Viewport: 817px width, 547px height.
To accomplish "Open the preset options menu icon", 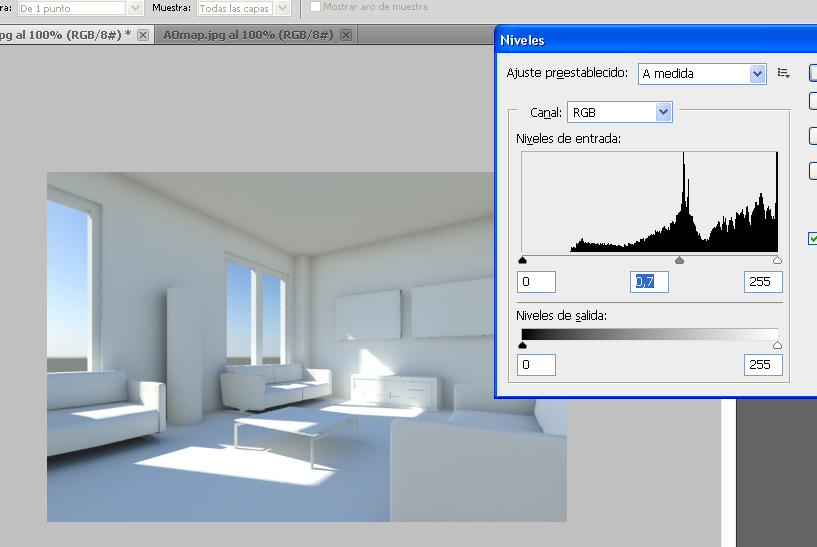I will tap(783, 73).
